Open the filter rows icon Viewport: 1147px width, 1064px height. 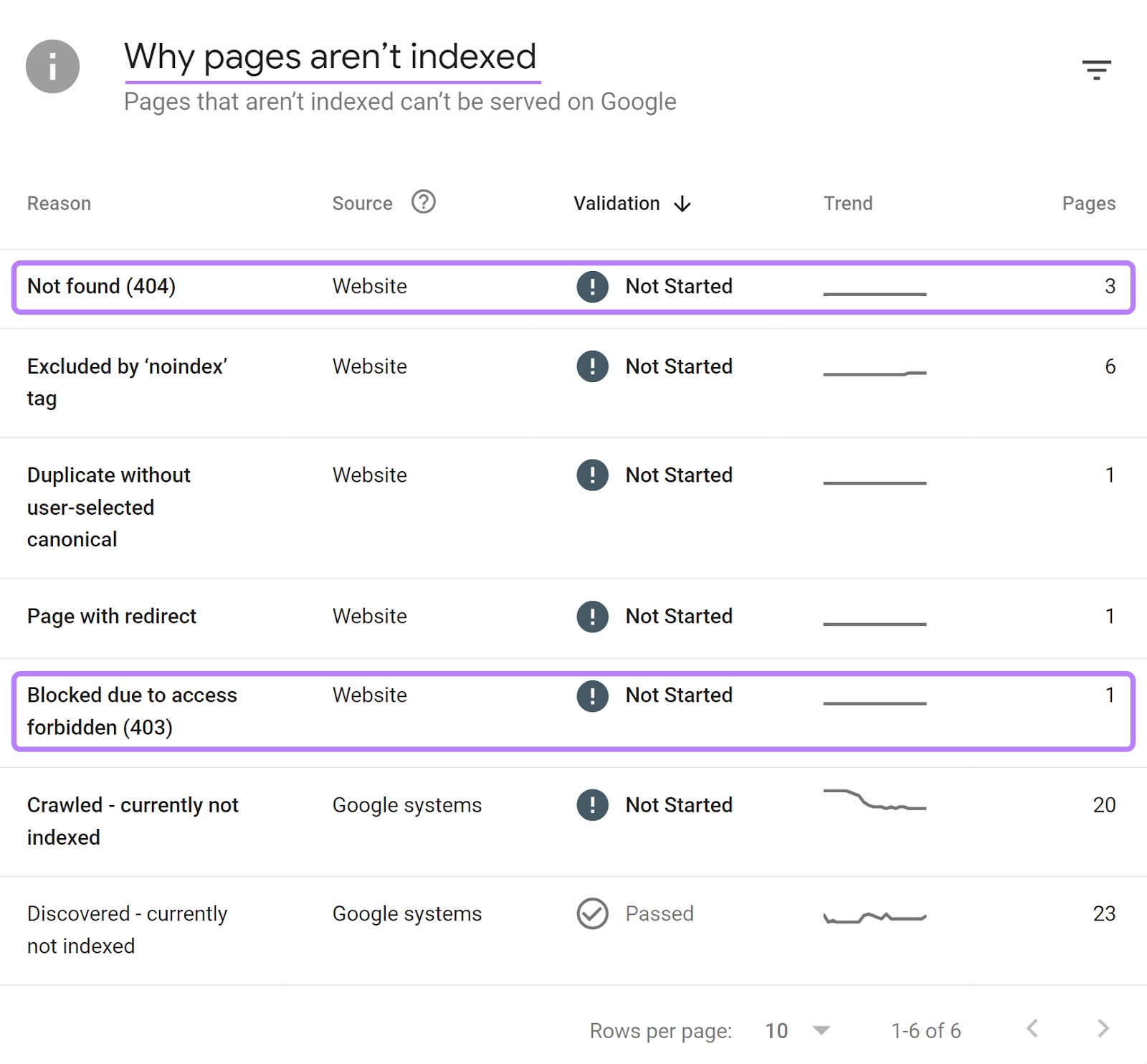1096,70
